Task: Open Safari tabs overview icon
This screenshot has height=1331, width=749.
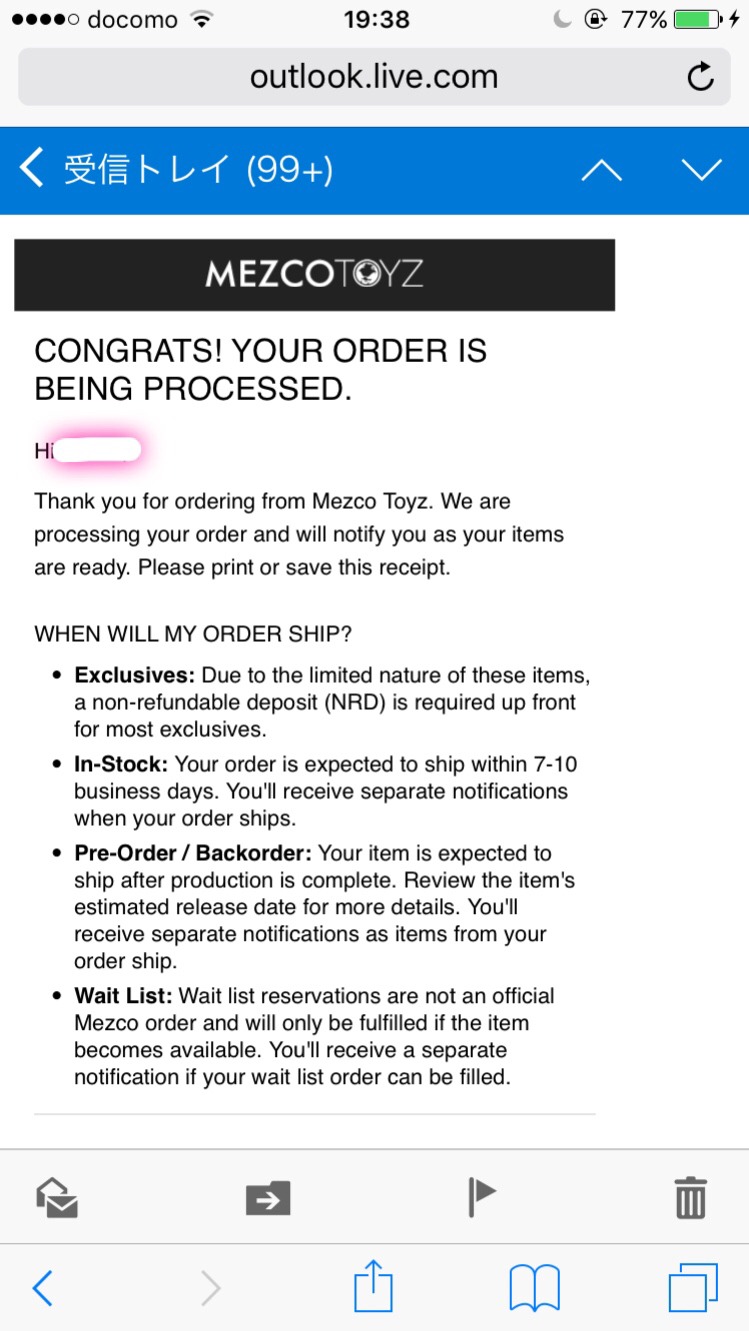Action: pyautogui.click(x=693, y=1287)
